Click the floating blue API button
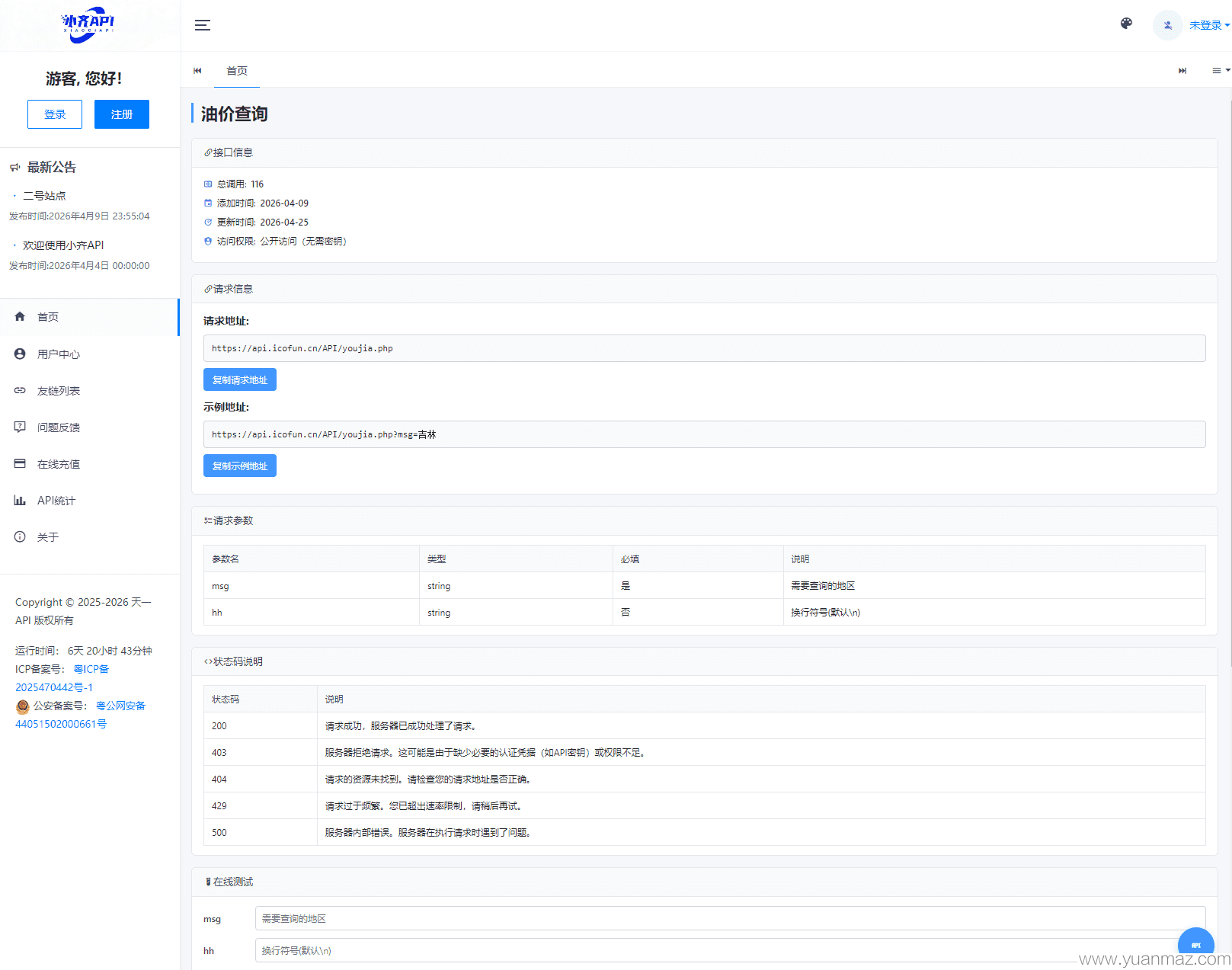1232x970 pixels. pos(1195,945)
